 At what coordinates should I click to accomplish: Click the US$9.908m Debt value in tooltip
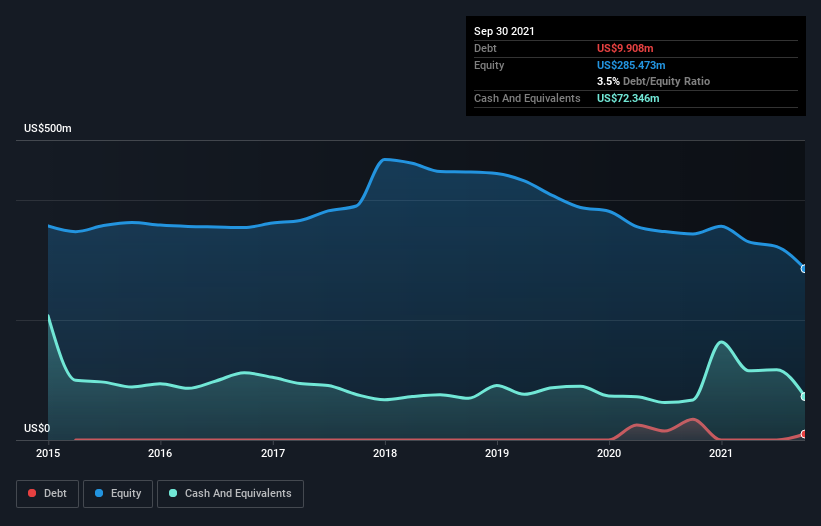[x=625, y=48]
